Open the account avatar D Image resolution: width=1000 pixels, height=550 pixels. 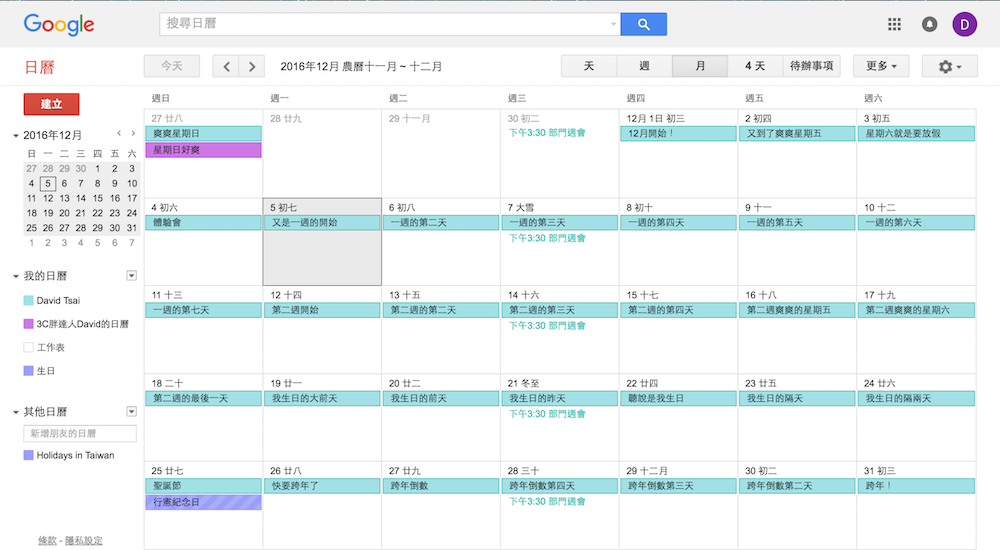(964, 25)
